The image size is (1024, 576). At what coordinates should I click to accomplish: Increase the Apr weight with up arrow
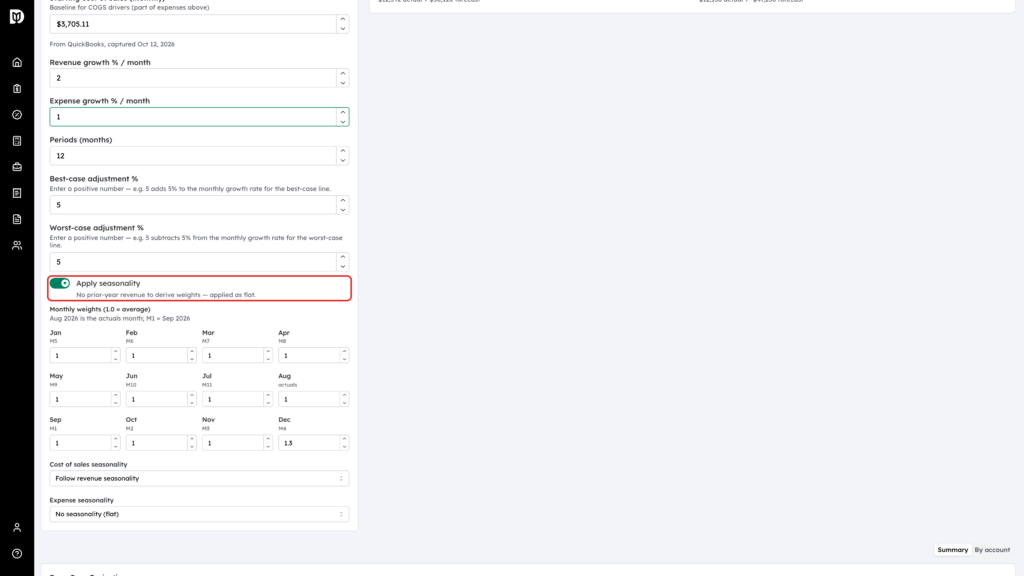tap(344, 352)
